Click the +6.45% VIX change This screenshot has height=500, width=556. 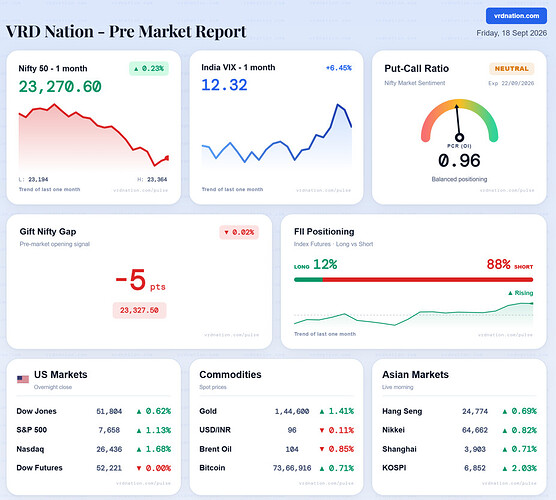(339, 68)
